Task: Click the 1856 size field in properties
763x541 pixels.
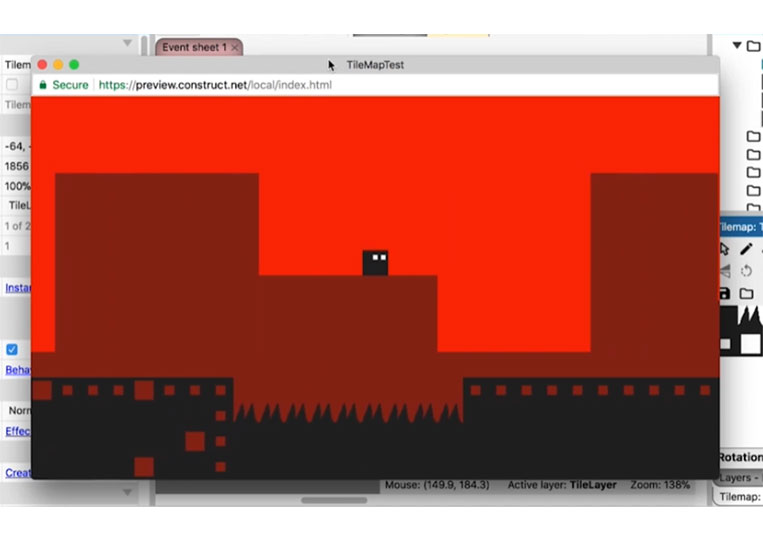Action: click(17, 166)
